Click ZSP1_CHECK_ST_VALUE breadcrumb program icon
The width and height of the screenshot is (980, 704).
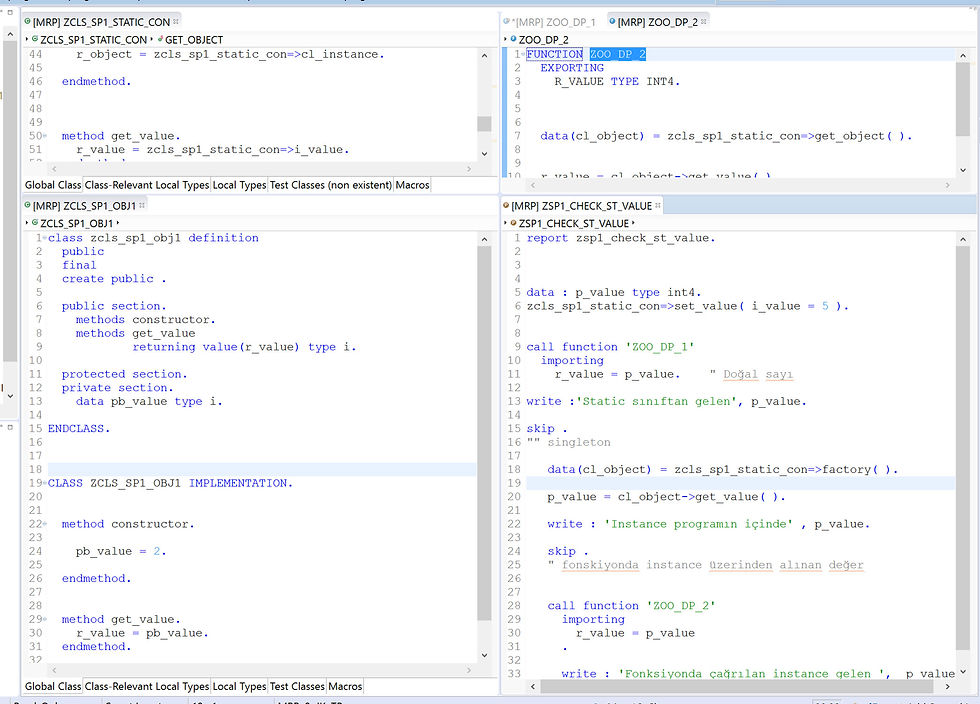tap(513, 223)
